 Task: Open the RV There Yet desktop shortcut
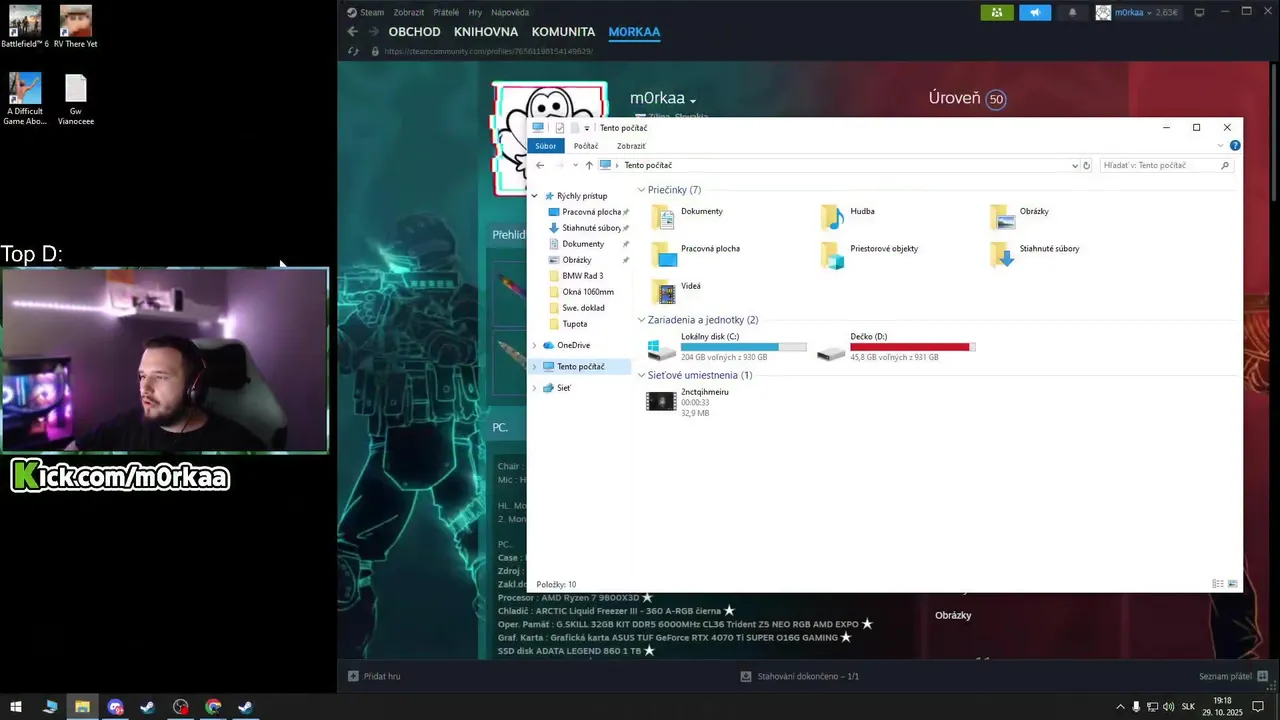point(76,27)
